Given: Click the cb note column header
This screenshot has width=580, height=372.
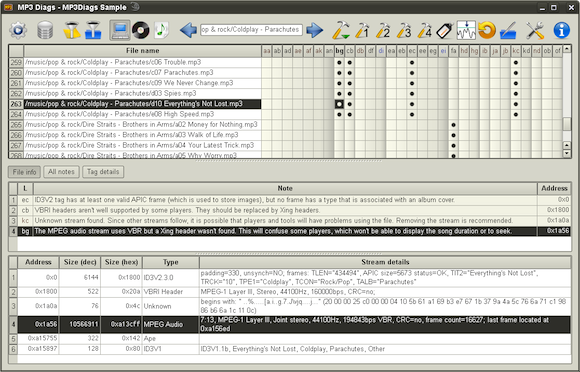Looking at the screenshot, I should [x=350, y=51].
